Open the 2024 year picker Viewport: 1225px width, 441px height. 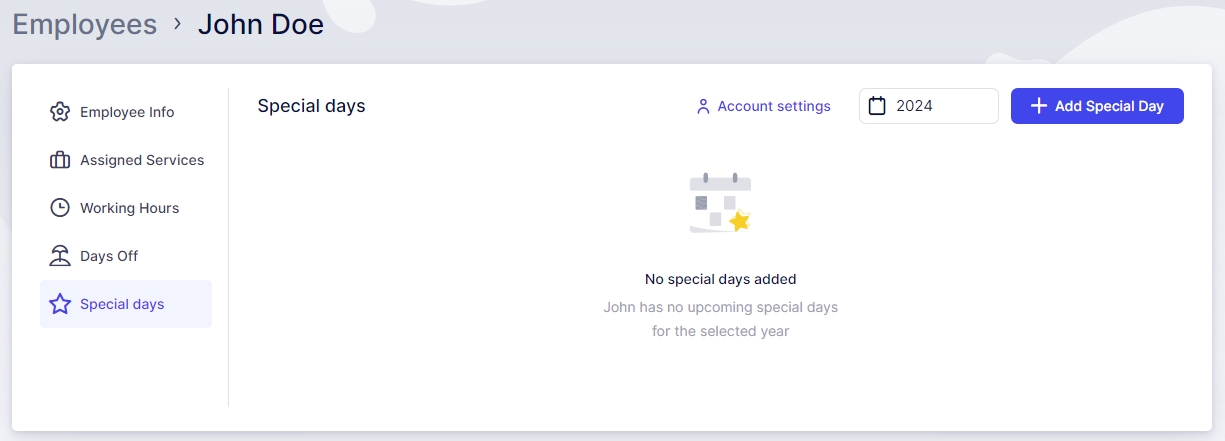tap(928, 106)
